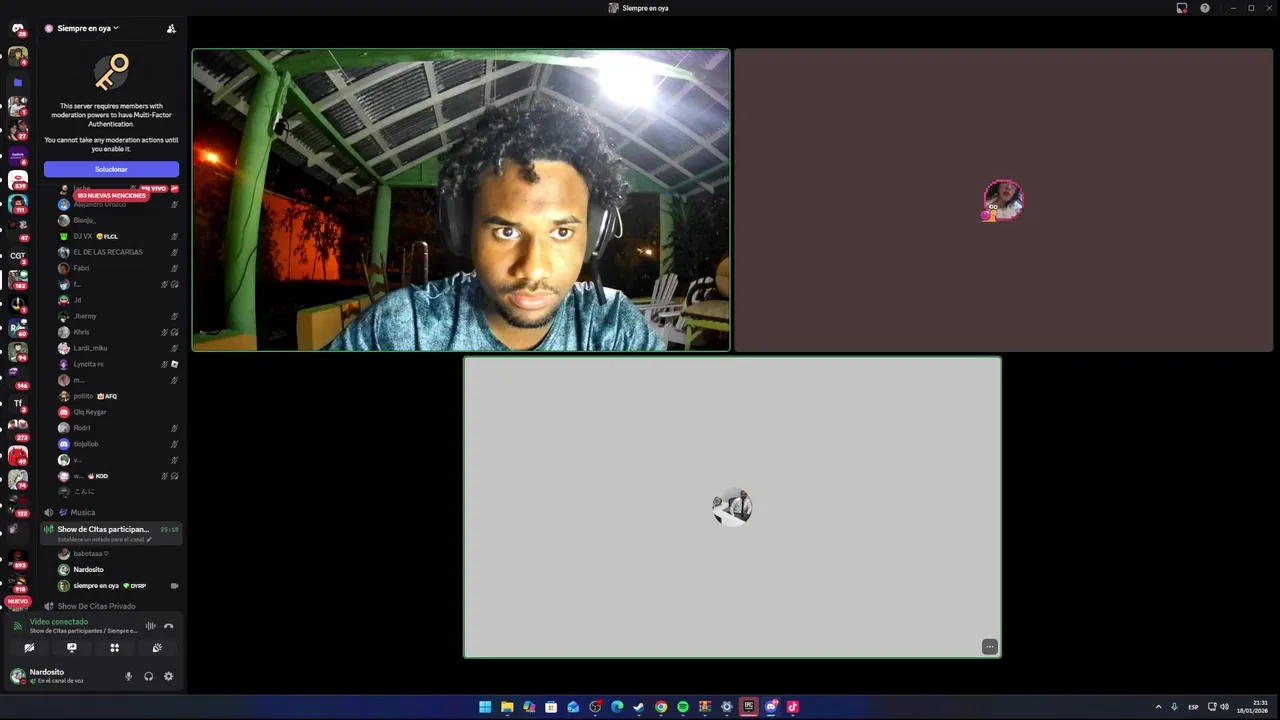Open Spotify from taskbar
This screenshot has height=720, width=1280.
click(x=683, y=707)
